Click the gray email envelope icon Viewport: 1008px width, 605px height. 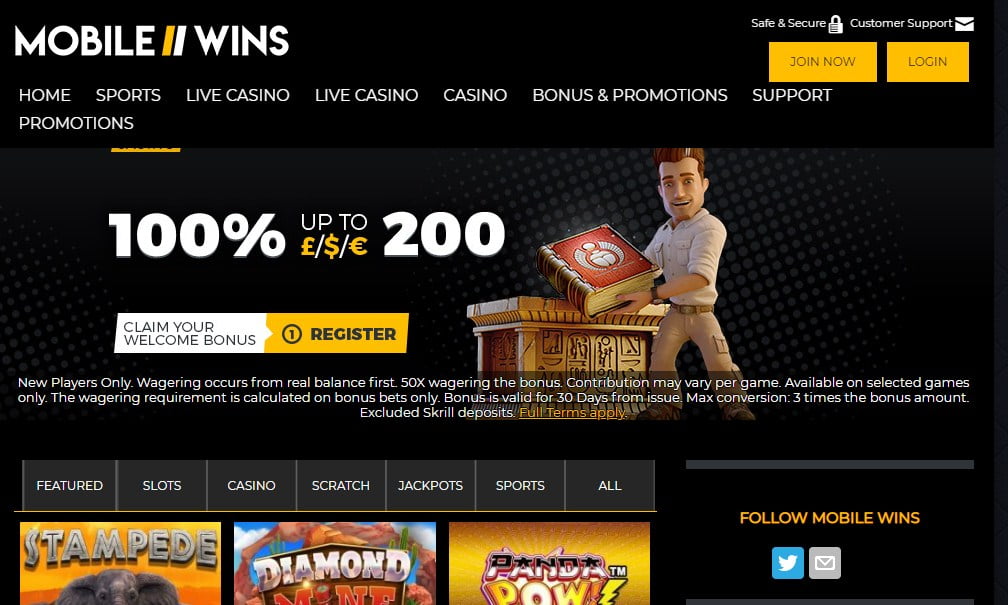(825, 563)
